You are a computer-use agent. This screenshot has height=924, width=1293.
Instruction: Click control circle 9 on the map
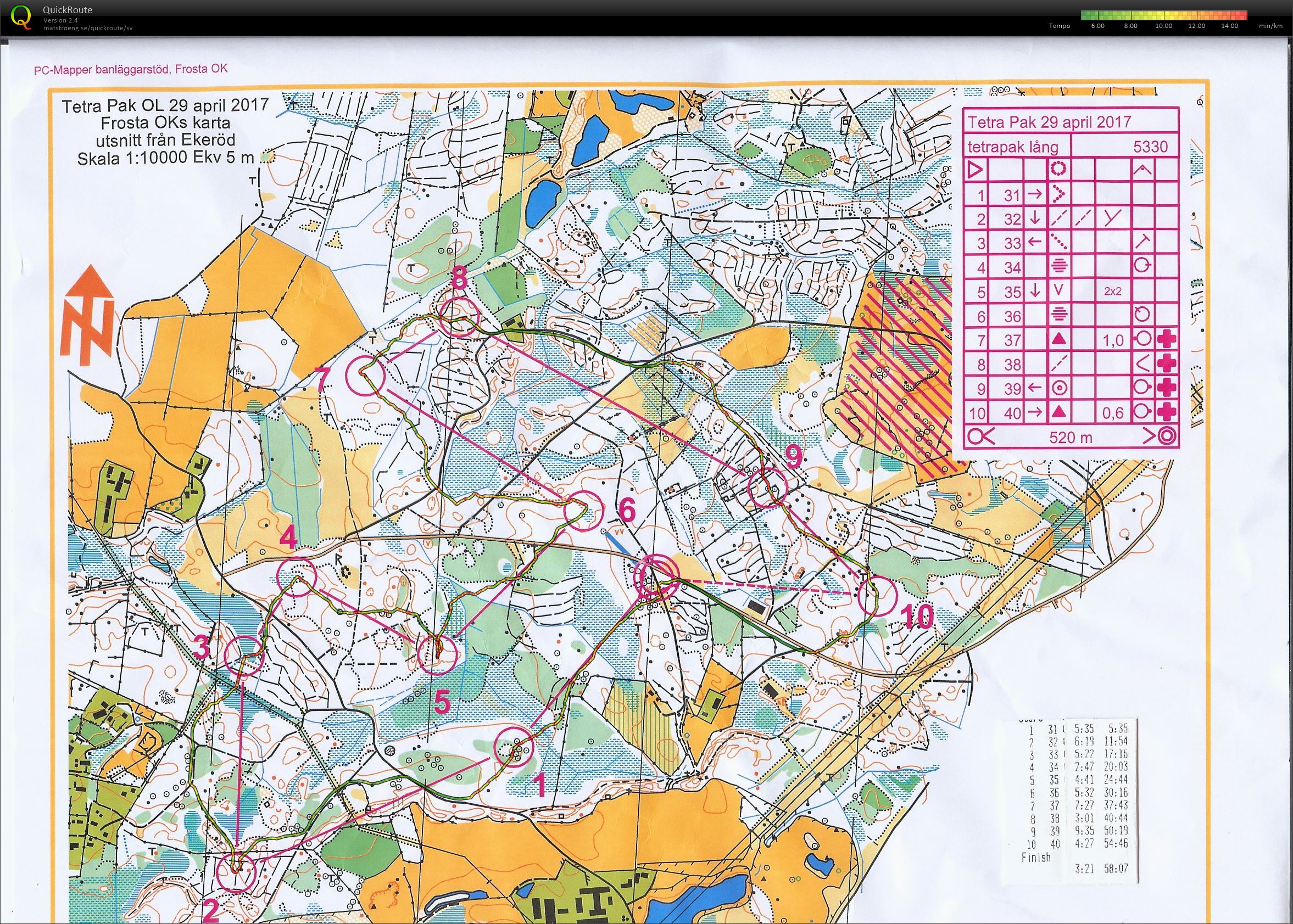tap(767, 487)
